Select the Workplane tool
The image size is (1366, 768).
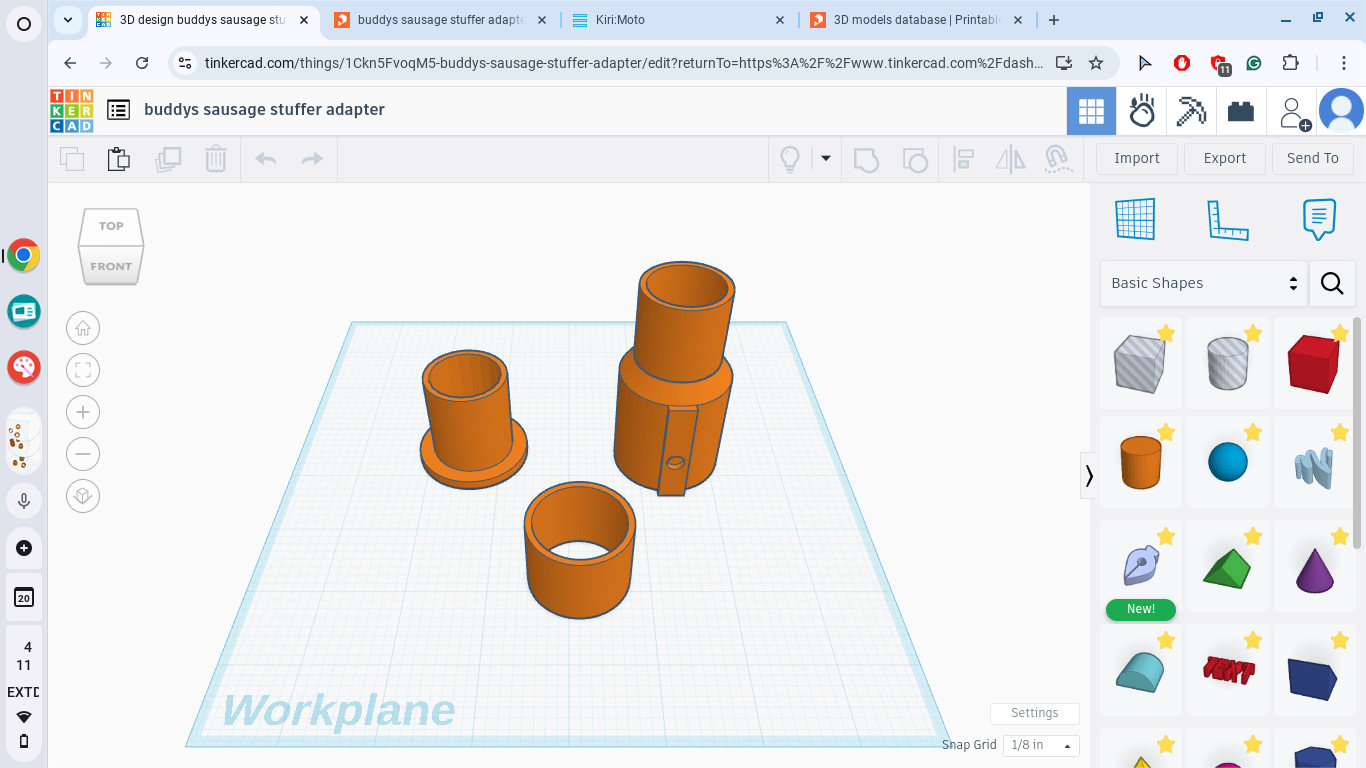(1135, 219)
